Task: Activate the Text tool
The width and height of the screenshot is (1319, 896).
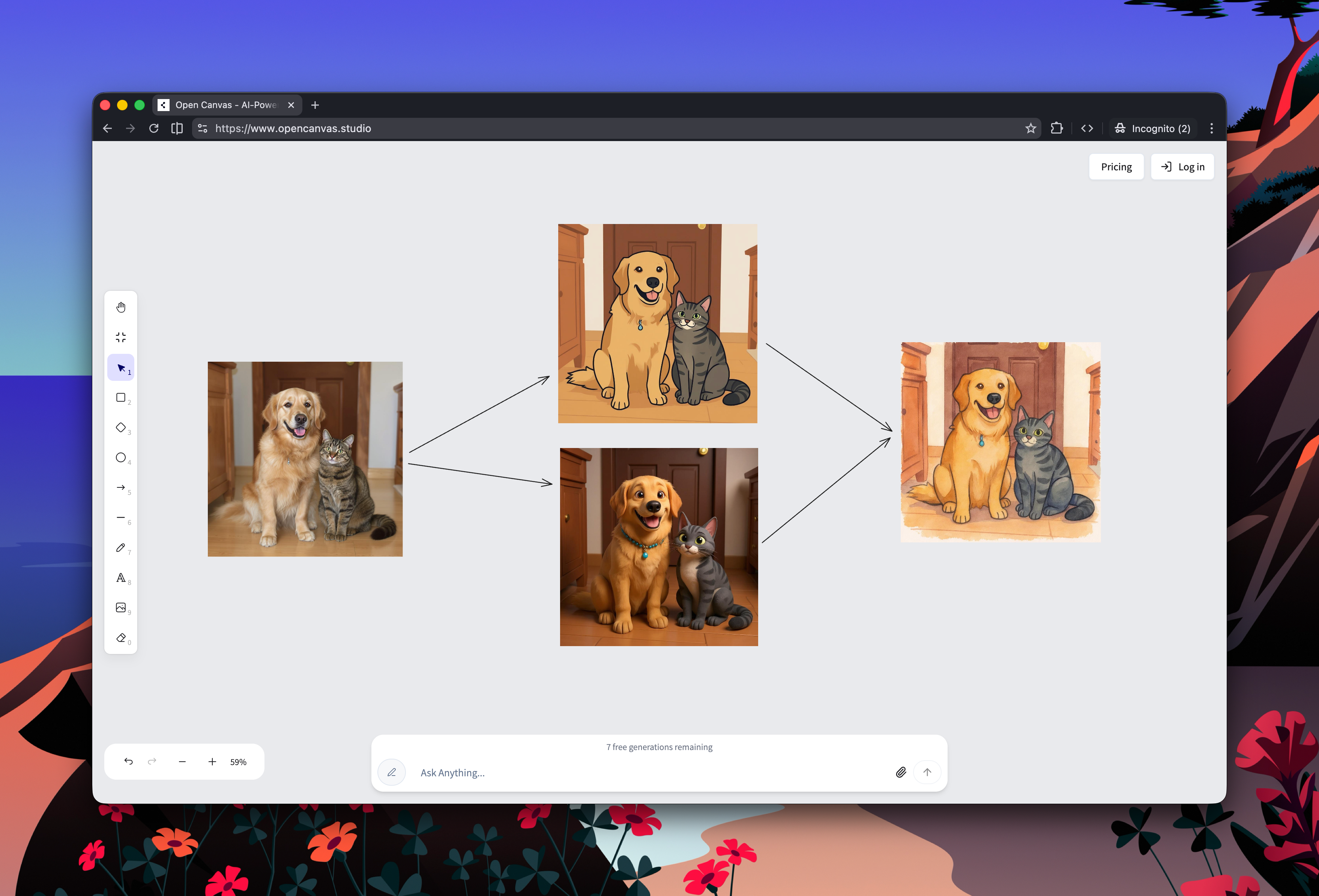Action: tap(121, 578)
